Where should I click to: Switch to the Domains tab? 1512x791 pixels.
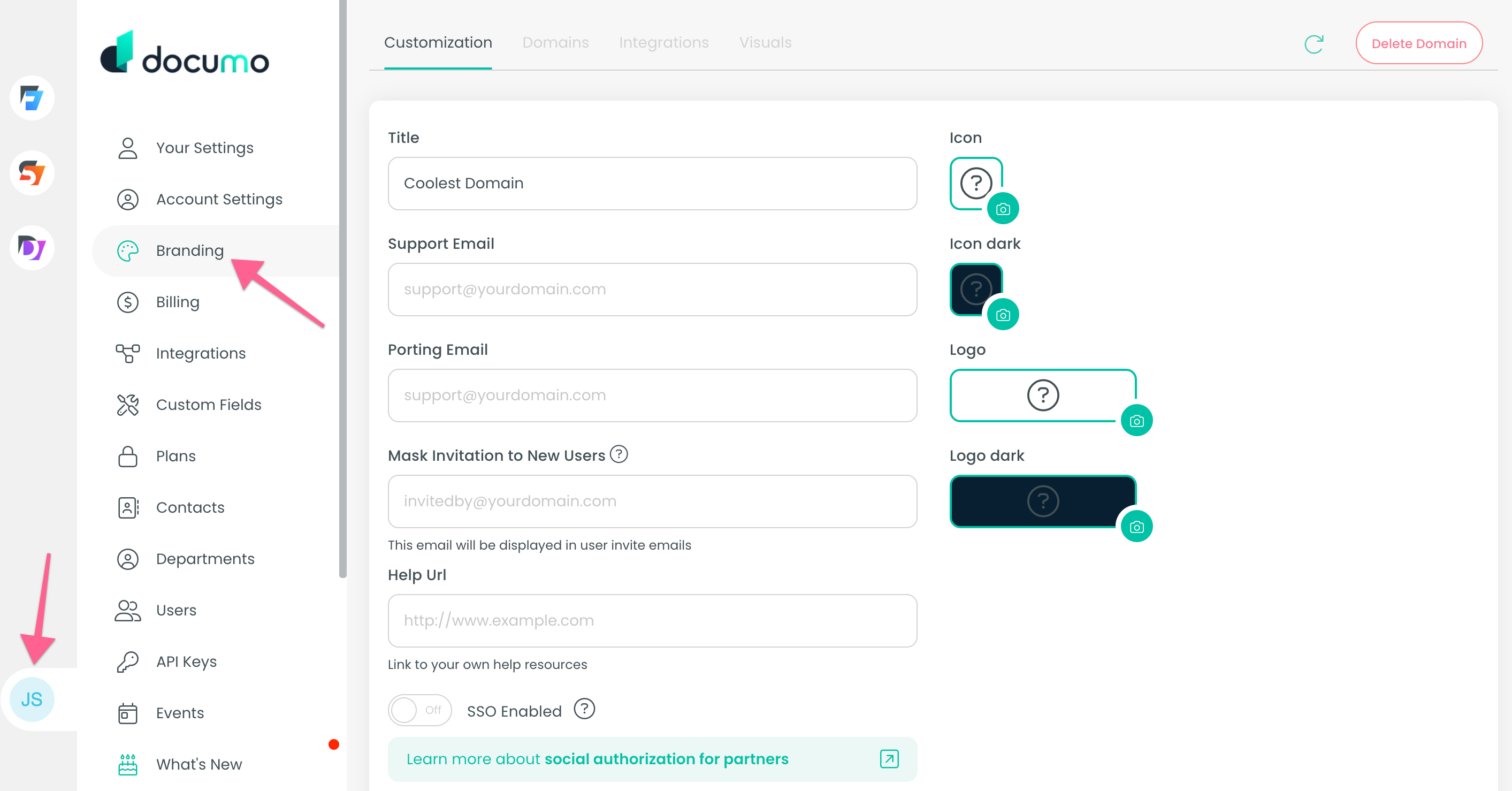[555, 42]
